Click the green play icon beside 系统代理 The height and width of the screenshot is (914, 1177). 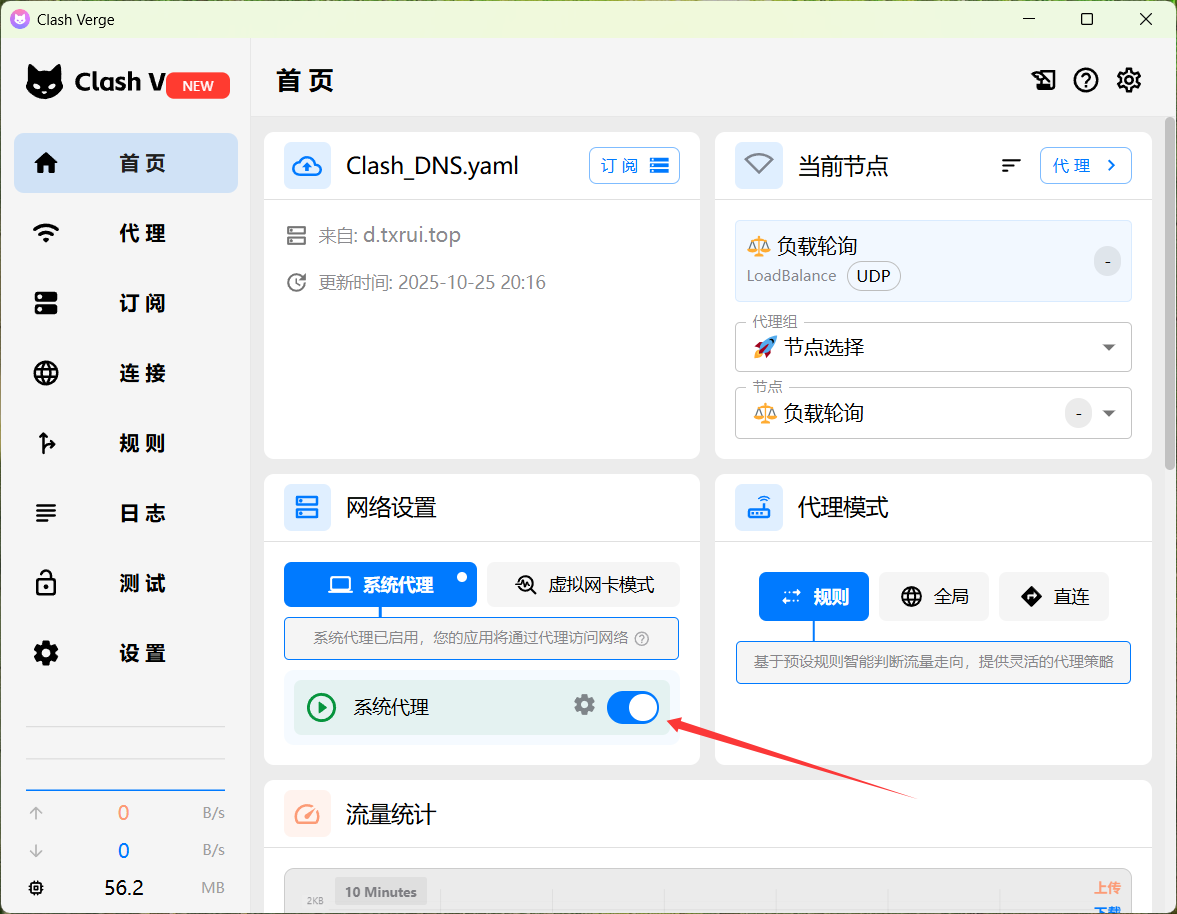point(321,708)
